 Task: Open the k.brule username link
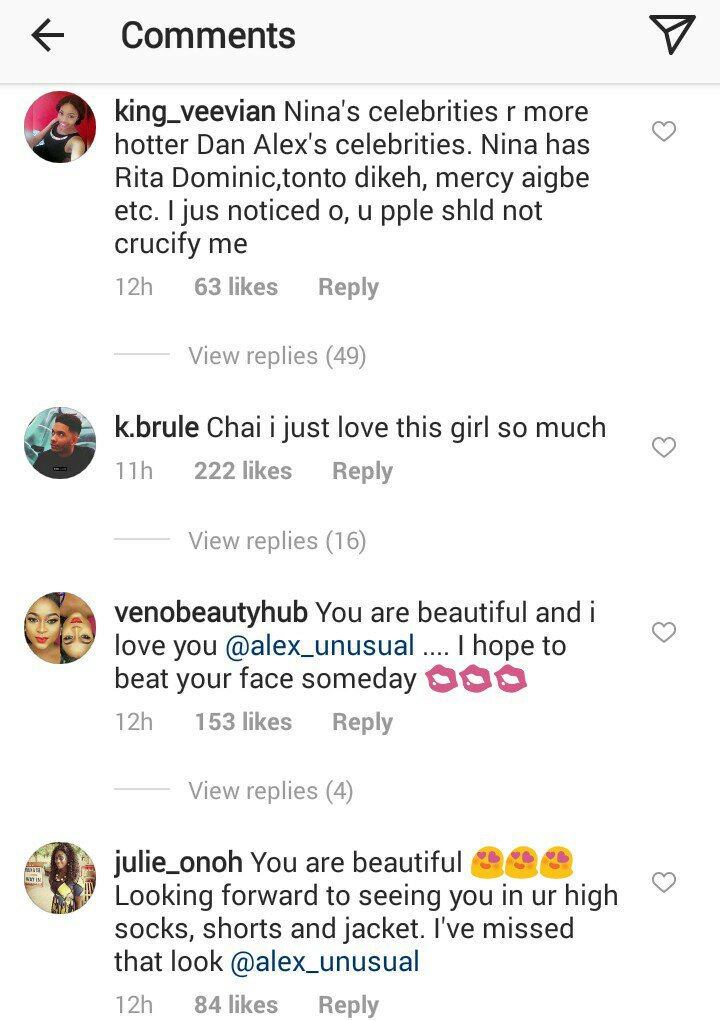point(157,428)
